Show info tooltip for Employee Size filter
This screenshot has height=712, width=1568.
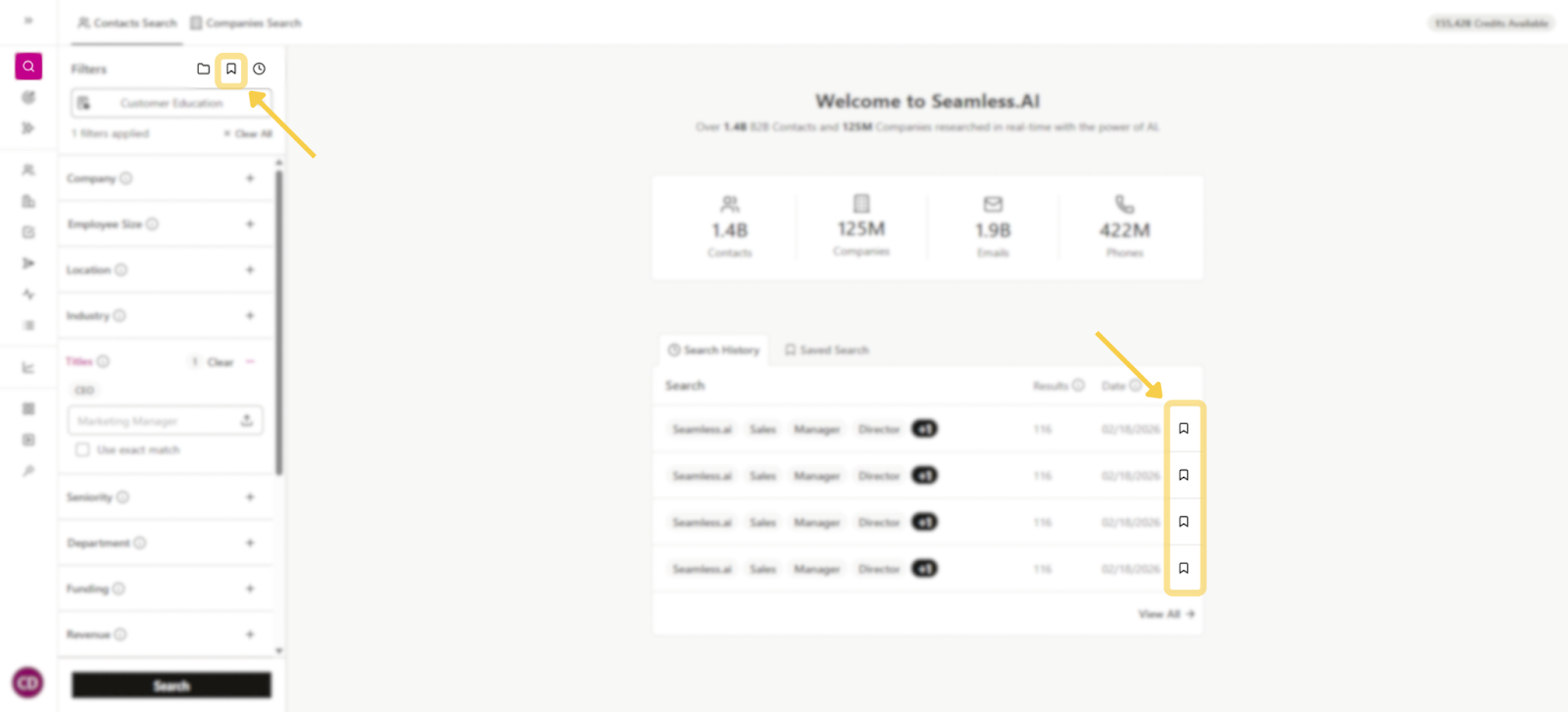(x=152, y=224)
